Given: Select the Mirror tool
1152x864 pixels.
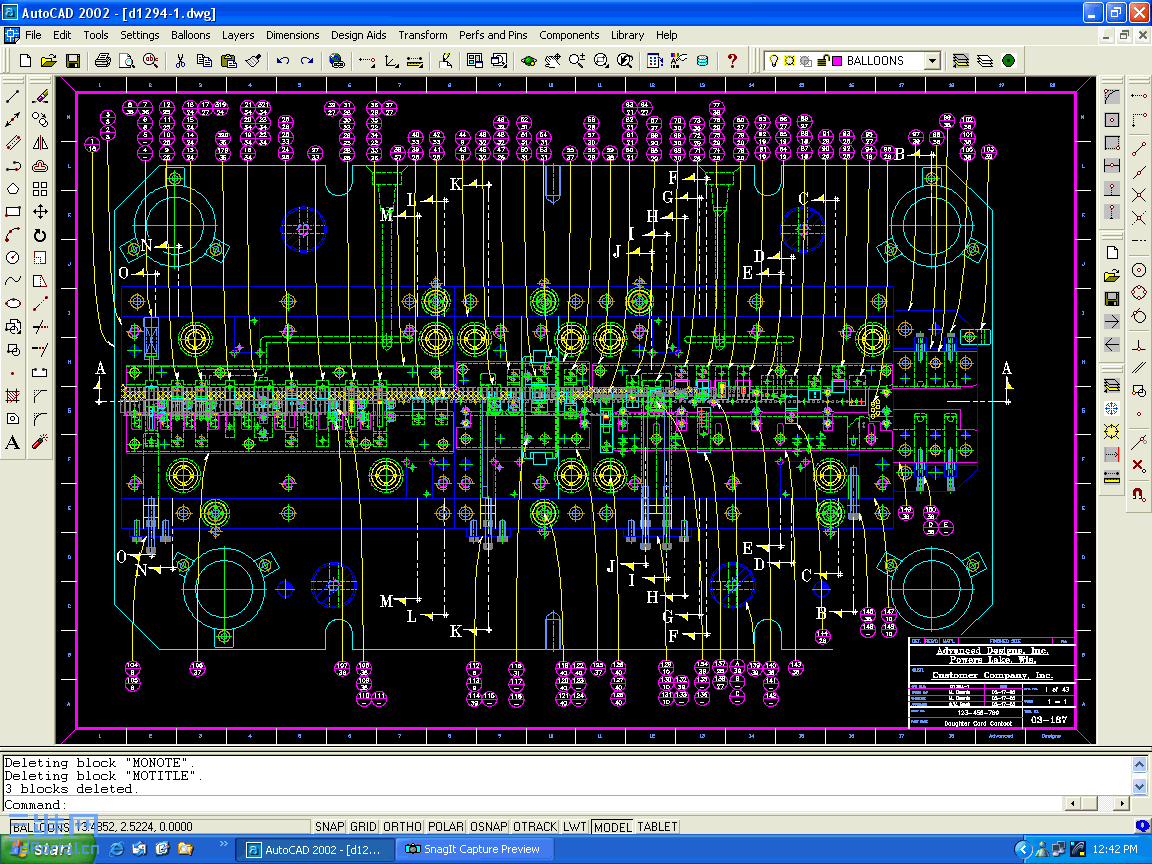Looking at the screenshot, I should [x=40, y=143].
